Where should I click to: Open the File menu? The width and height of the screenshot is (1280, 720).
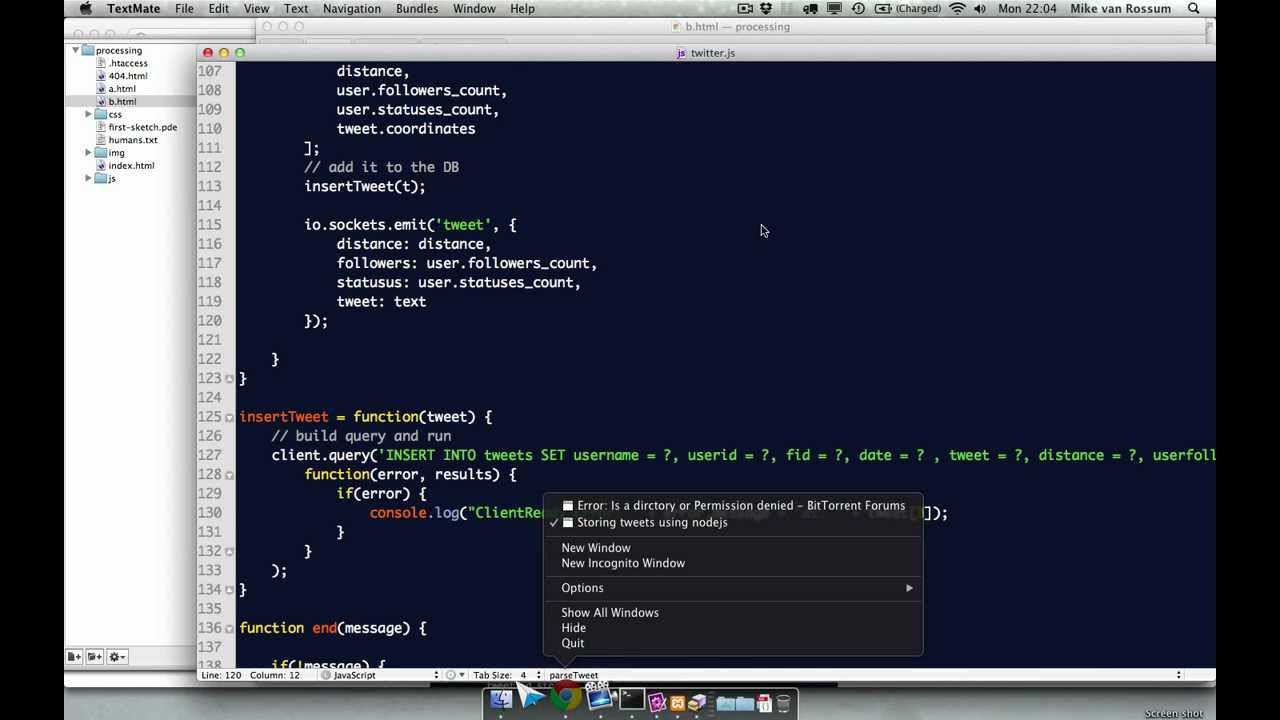[184, 8]
